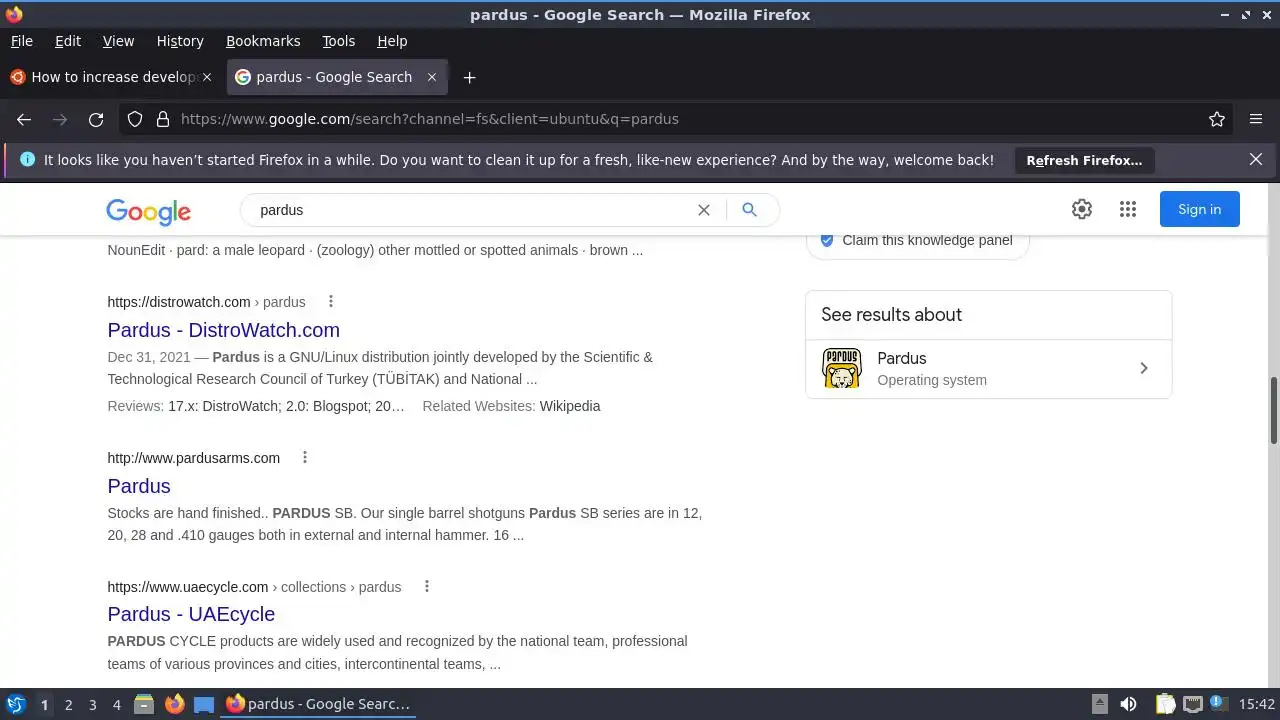Viewport: 1280px width, 720px height.
Task: Launch Firefox from the taskbar launcher
Action: [174, 704]
